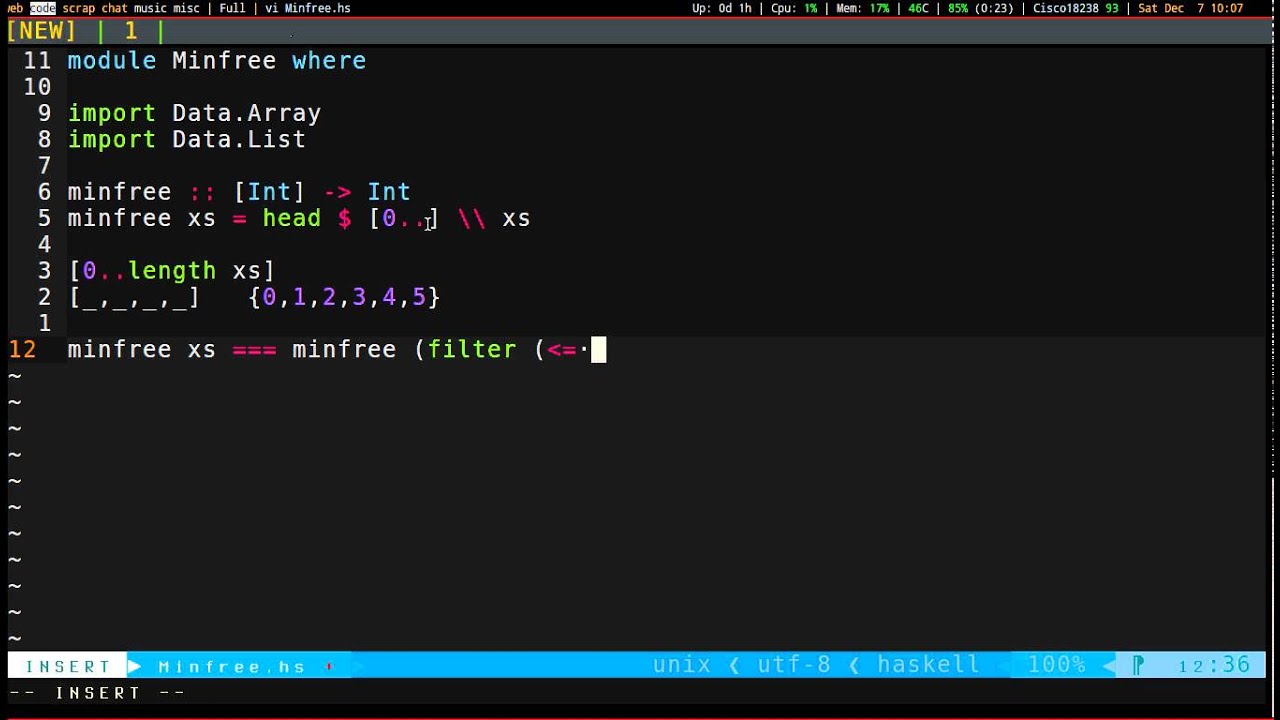Place cursor on 'import Data.Array'
The width and height of the screenshot is (1280, 720).
click(x=194, y=113)
